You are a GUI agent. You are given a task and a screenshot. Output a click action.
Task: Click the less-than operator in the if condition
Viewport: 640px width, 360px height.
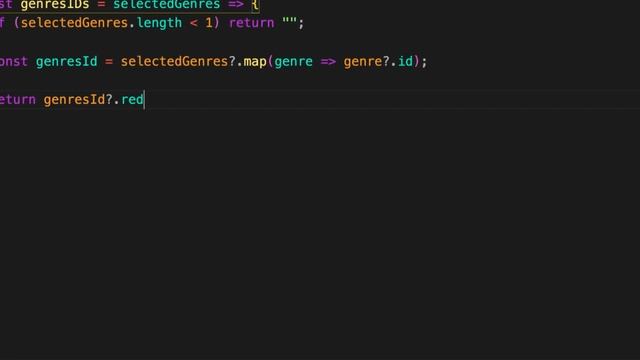click(x=193, y=23)
